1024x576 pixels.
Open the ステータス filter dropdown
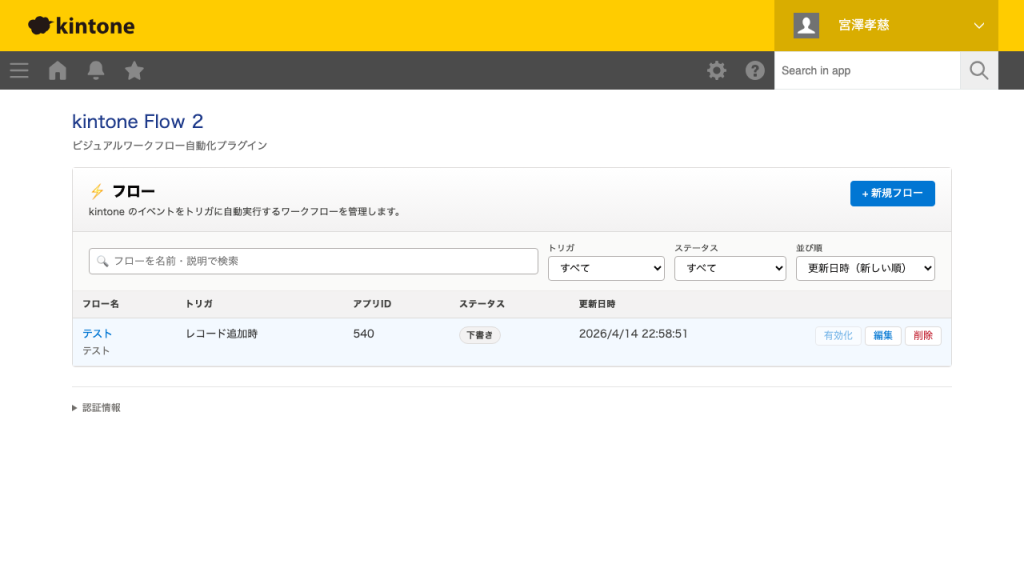pyautogui.click(x=730, y=268)
